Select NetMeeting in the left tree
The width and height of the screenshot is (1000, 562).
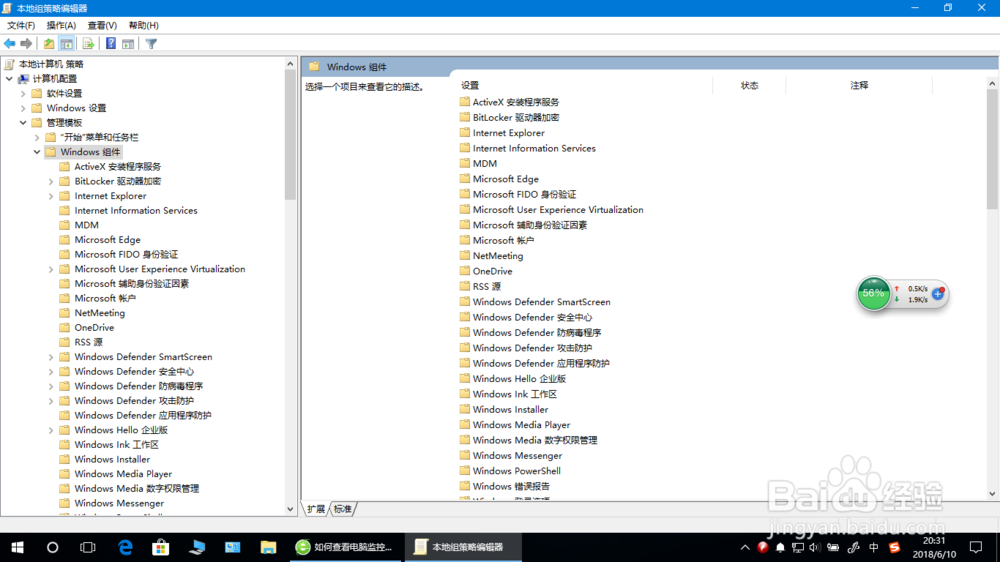point(99,313)
